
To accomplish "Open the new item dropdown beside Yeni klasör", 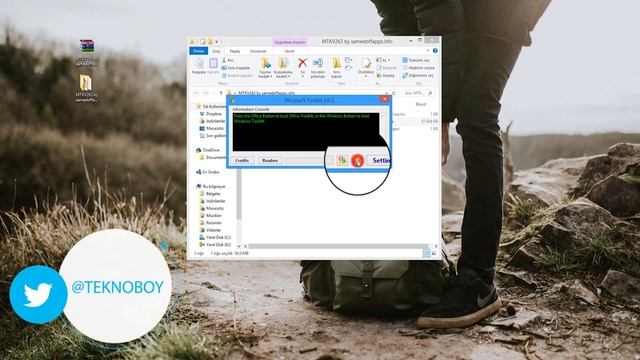I will (348, 60).
